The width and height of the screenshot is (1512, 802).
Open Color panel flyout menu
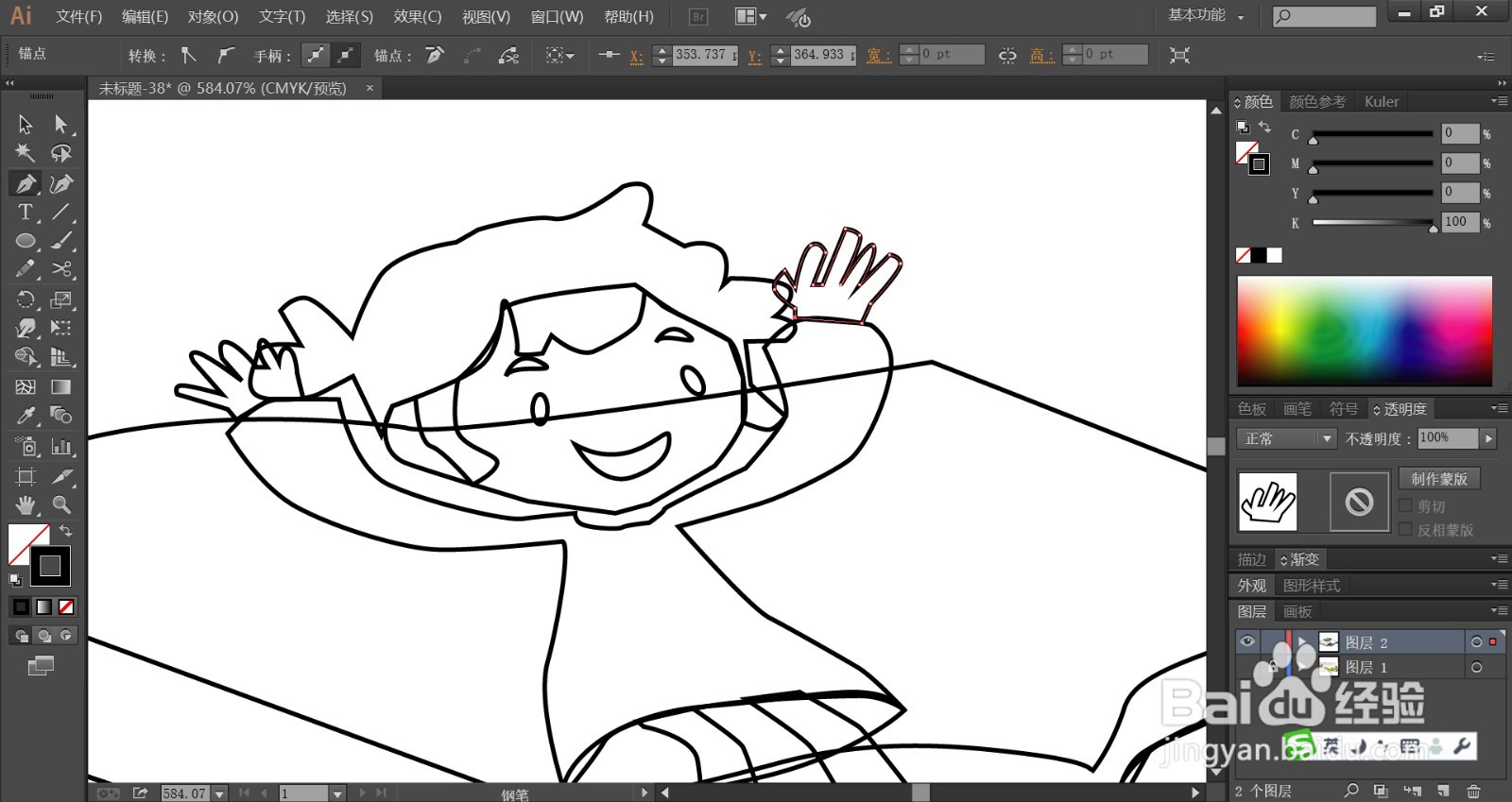1499,101
